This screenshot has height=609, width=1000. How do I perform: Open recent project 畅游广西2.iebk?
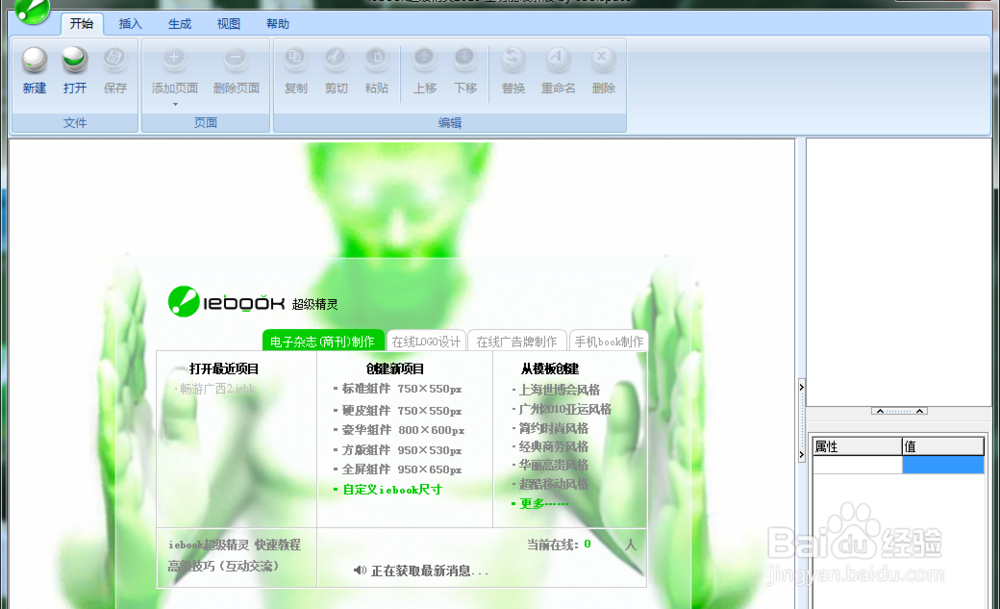pyautogui.click(x=216, y=388)
